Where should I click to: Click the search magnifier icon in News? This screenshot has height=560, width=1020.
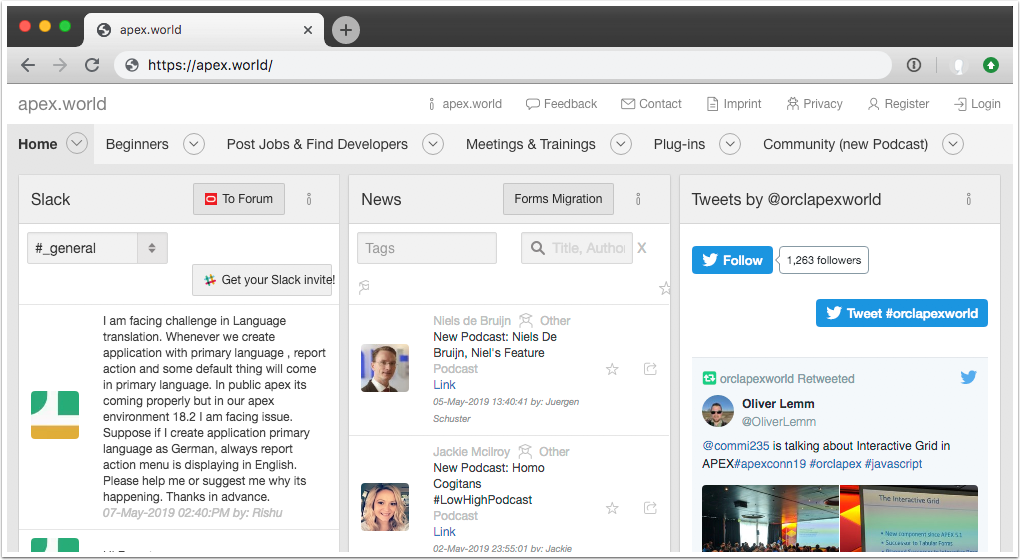point(537,248)
